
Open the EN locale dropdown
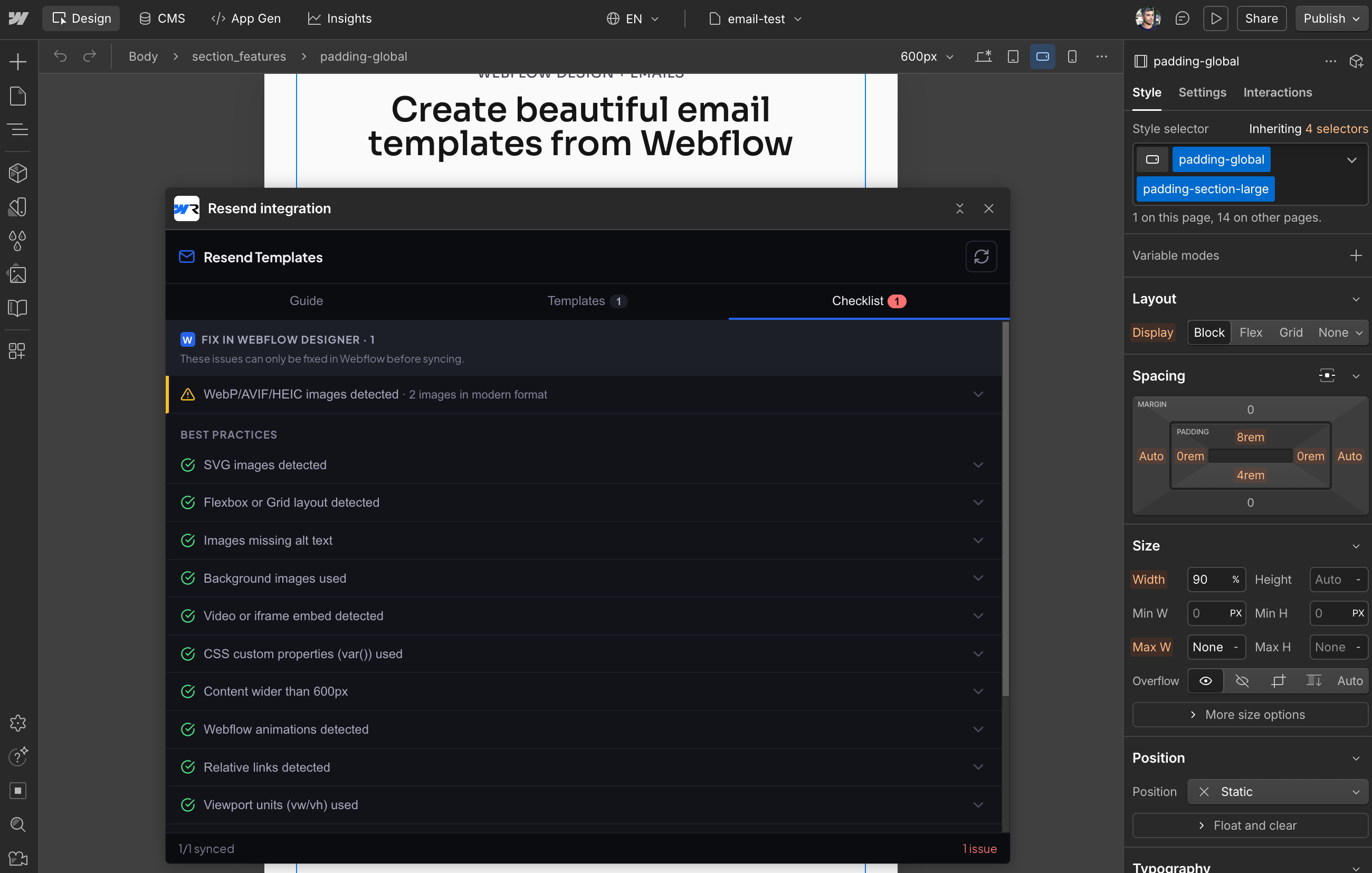(633, 19)
